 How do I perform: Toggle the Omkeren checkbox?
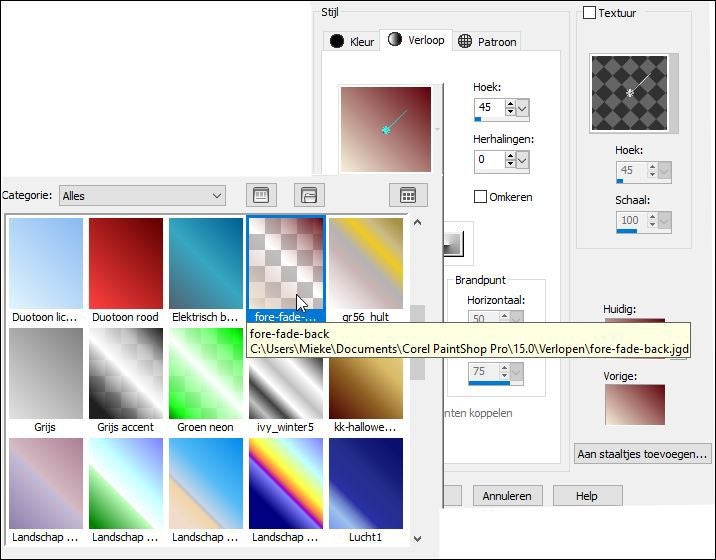(x=480, y=197)
